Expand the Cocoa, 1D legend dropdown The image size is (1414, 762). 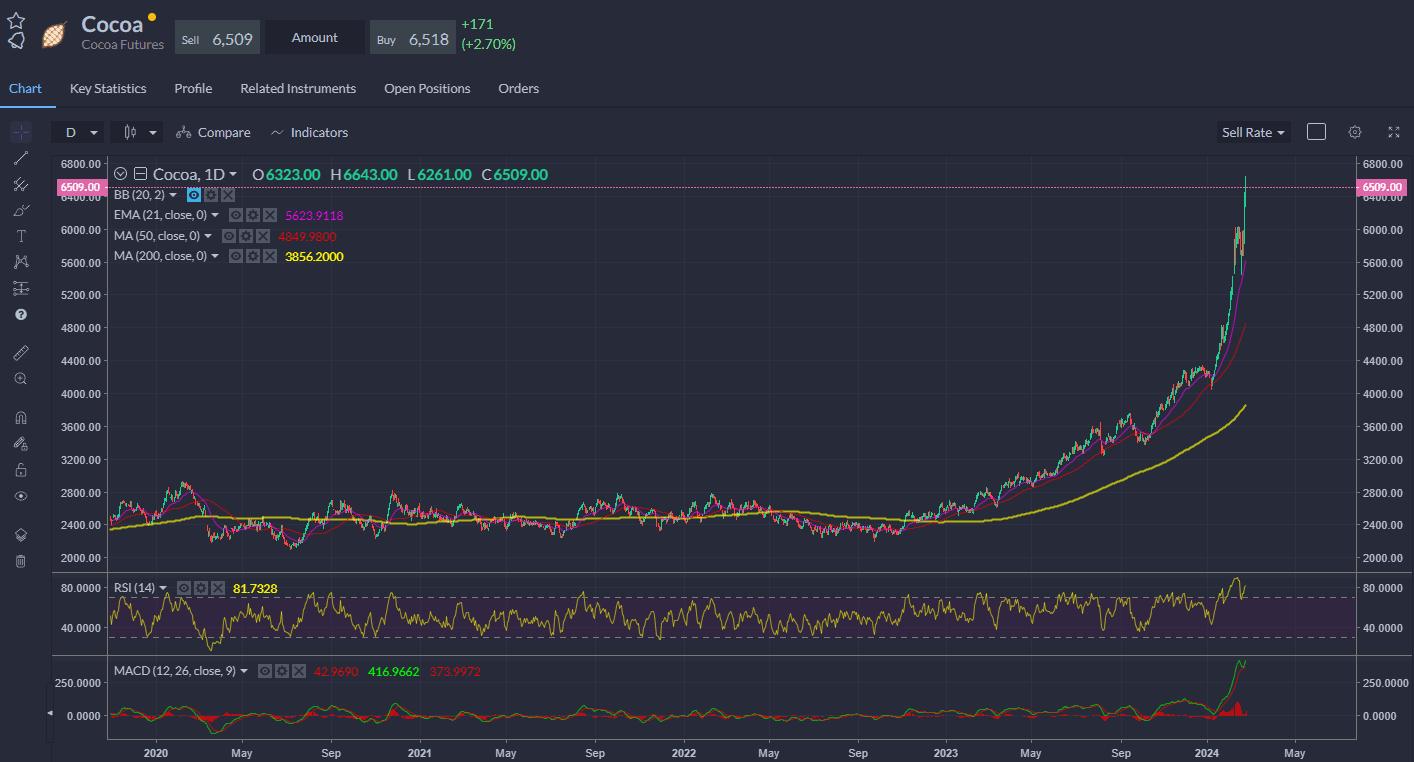point(233,175)
